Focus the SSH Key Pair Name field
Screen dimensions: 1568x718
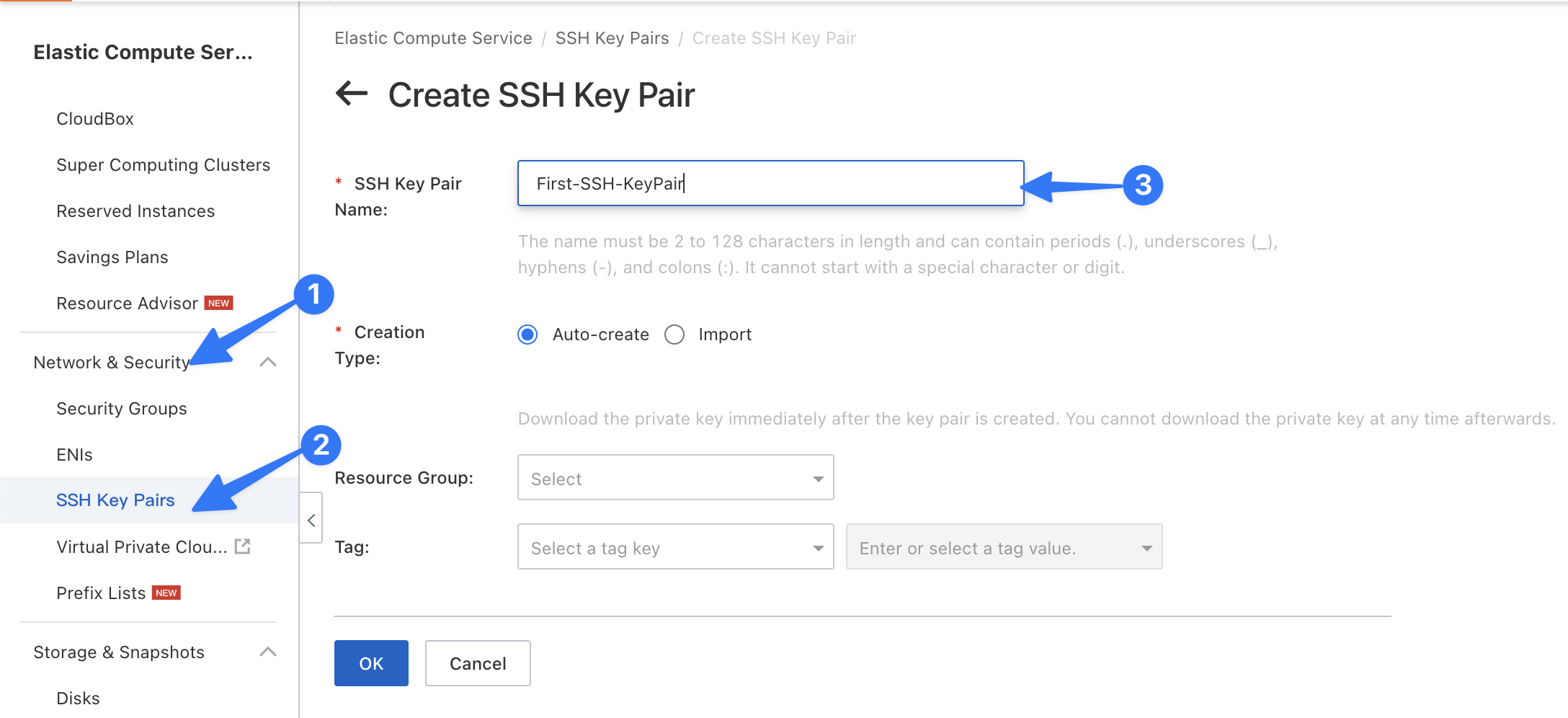pos(770,184)
